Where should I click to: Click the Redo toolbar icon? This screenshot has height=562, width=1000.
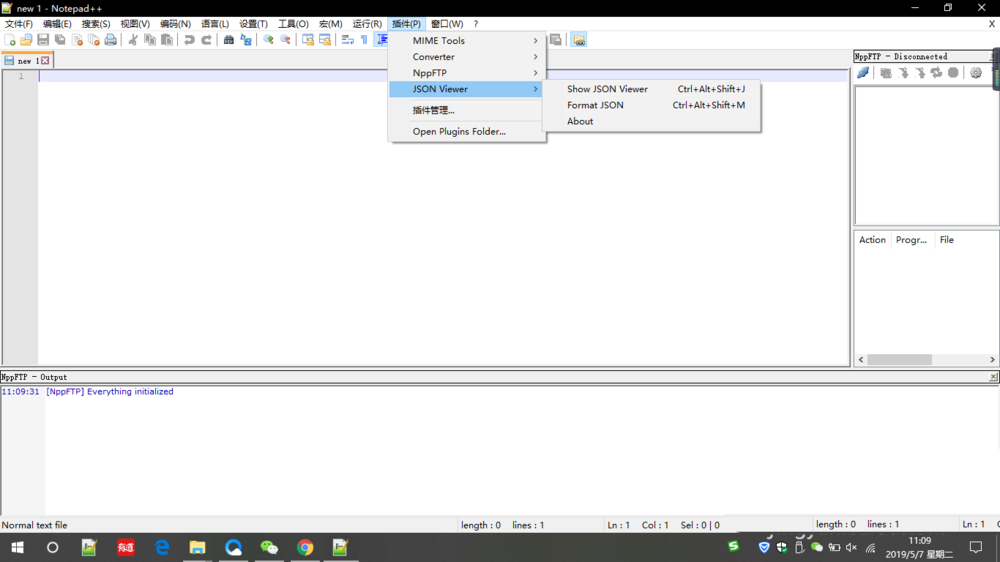tap(206, 40)
